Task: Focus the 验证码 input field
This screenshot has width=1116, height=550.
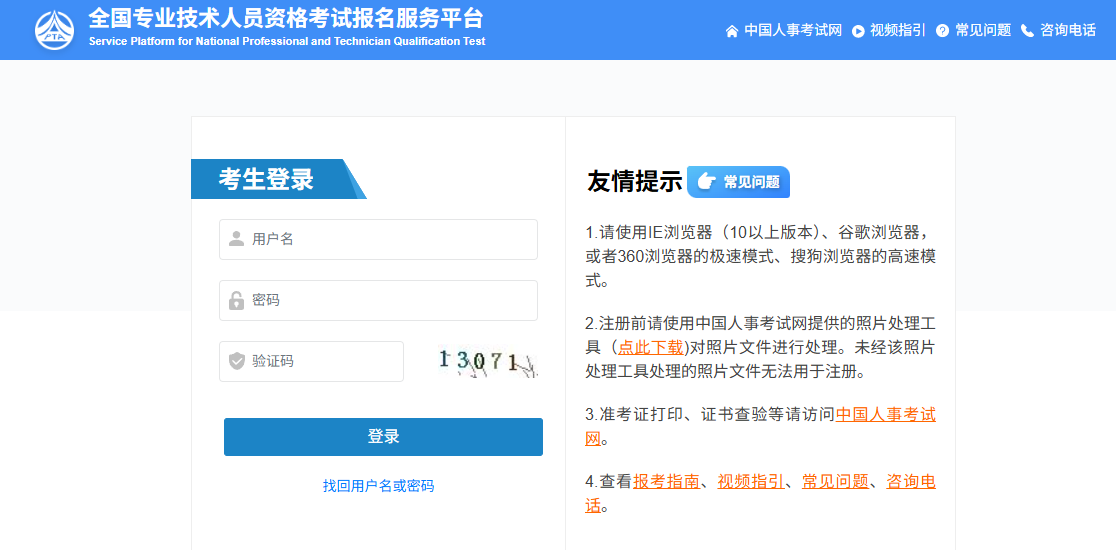Action: click(x=325, y=361)
